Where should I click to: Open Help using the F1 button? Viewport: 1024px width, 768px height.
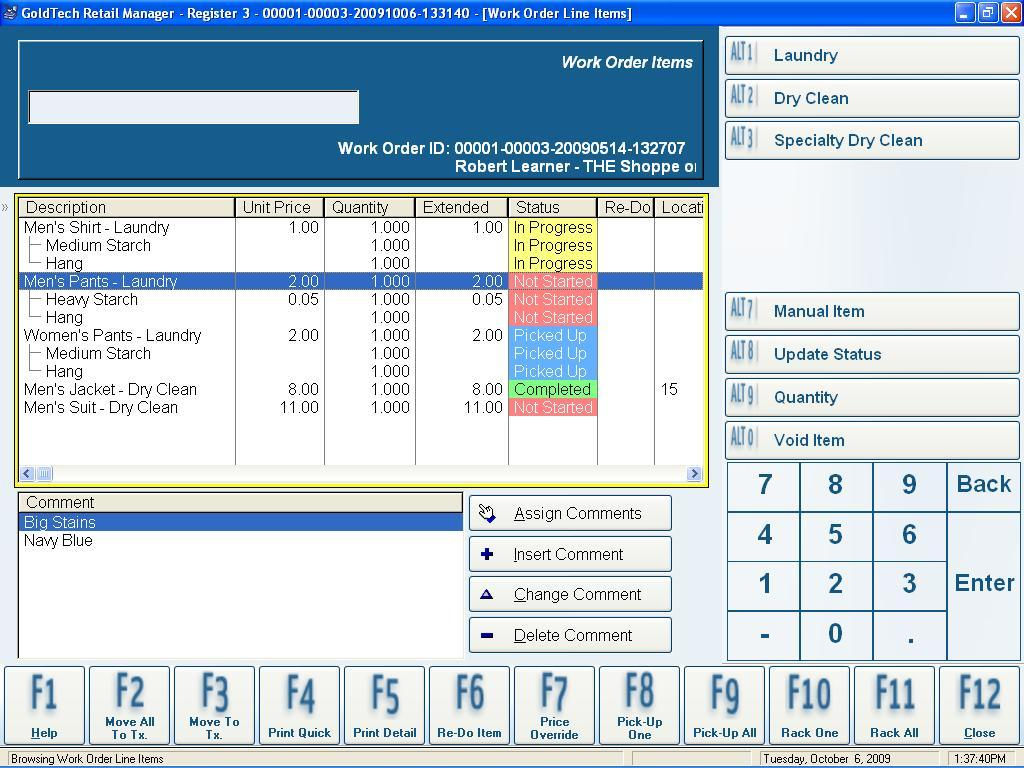pyautogui.click(x=44, y=705)
